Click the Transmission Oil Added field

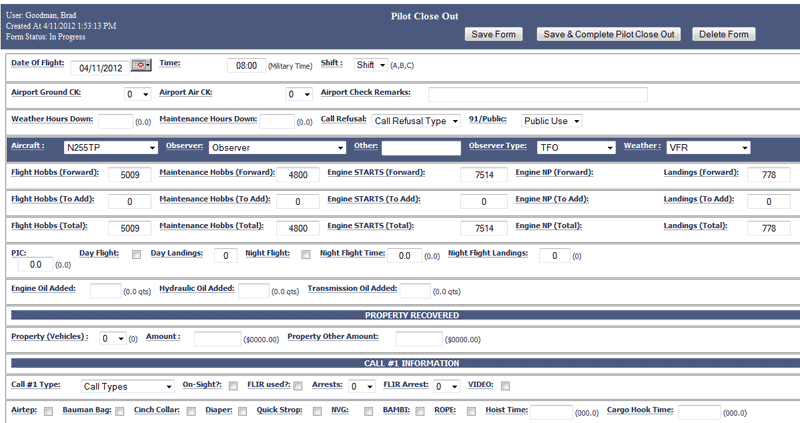tap(415, 291)
